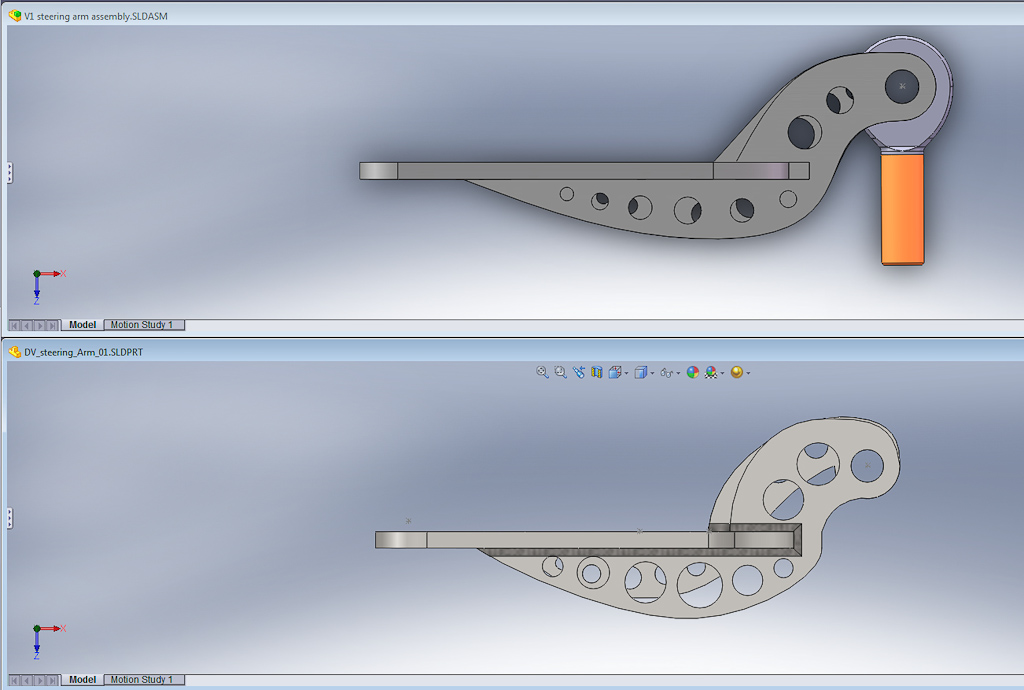
Task: Switch to Motion Study 1 tab in assembly window
Action: click(144, 325)
